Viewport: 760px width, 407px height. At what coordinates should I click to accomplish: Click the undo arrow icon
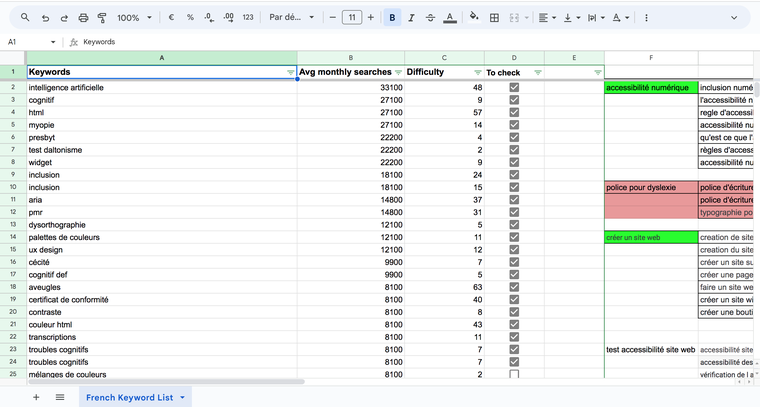45,18
